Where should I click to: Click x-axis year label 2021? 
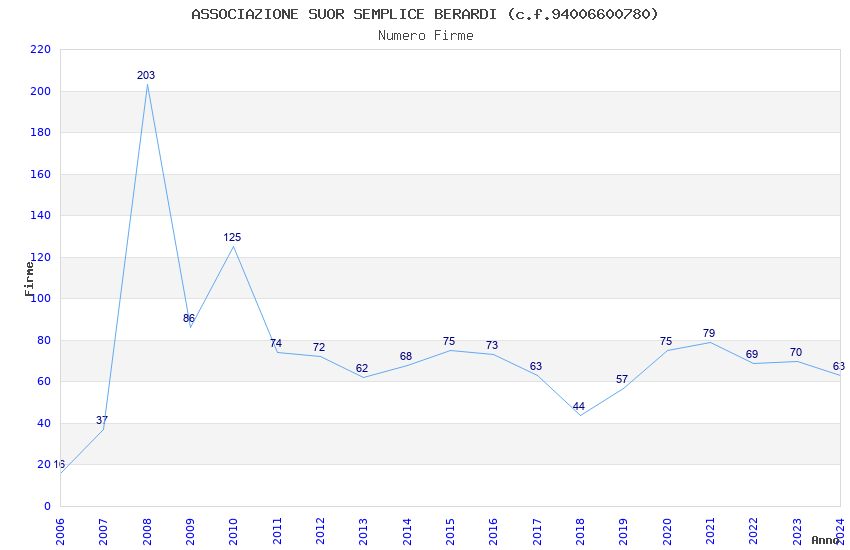point(711,531)
